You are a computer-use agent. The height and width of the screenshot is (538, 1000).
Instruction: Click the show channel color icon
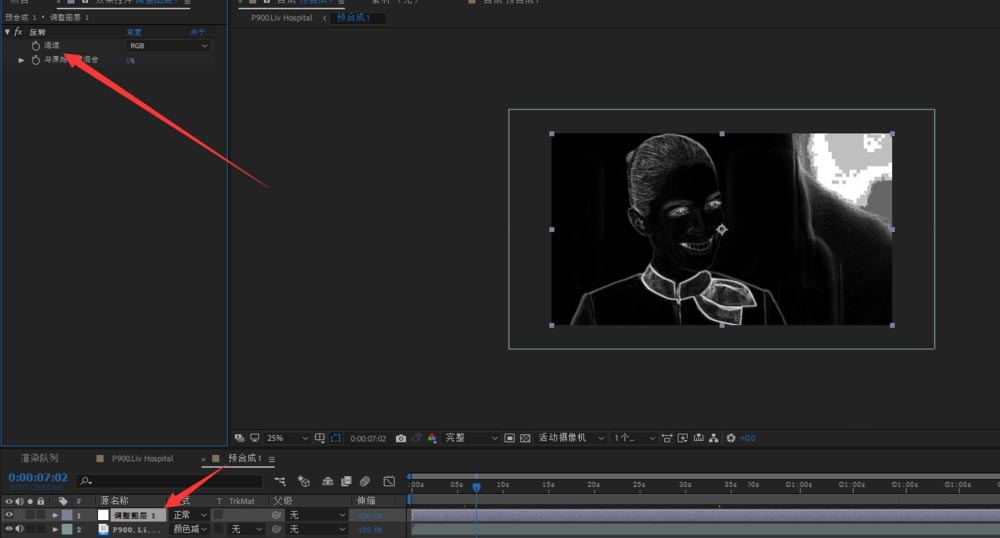pos(432,438)
